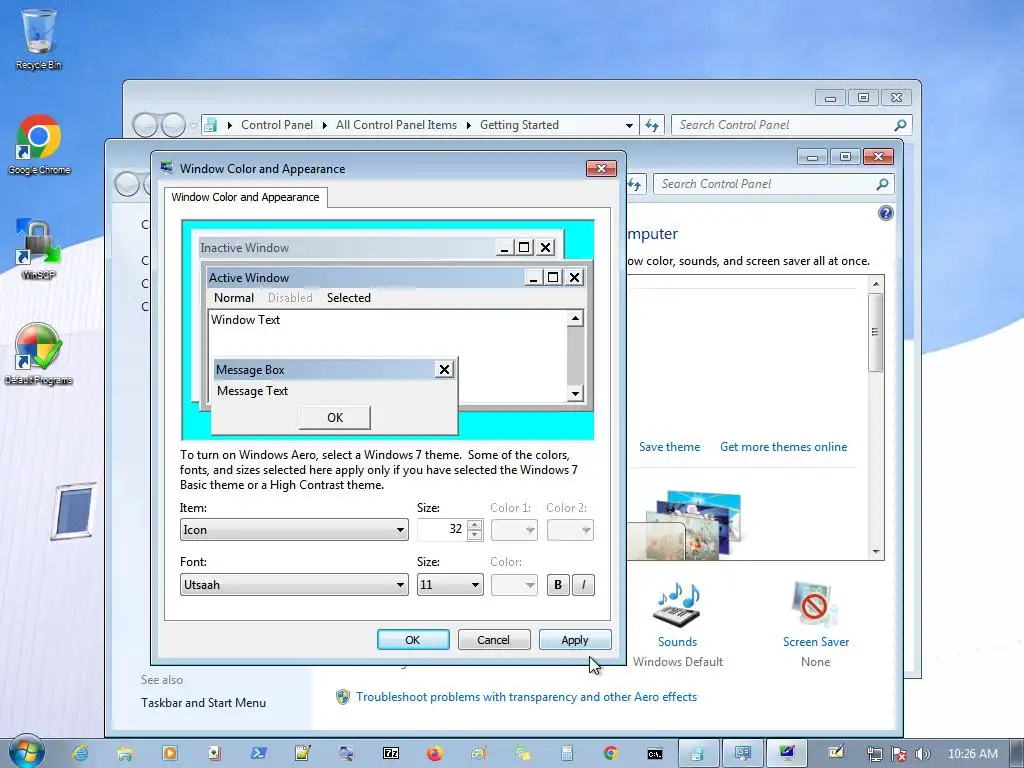This screenshot has height=768, width=1024.
Task: Launch Chrome from the taskbar
Action: point(611,754)
